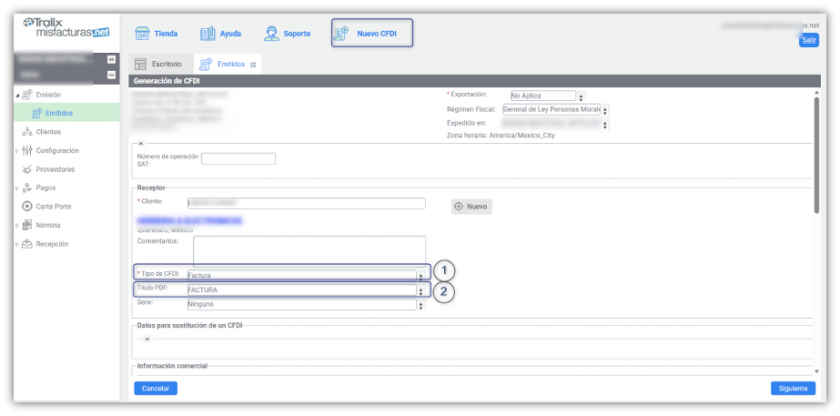
Task: Open Clientes in the sidebar
Action: pos(47,132)
